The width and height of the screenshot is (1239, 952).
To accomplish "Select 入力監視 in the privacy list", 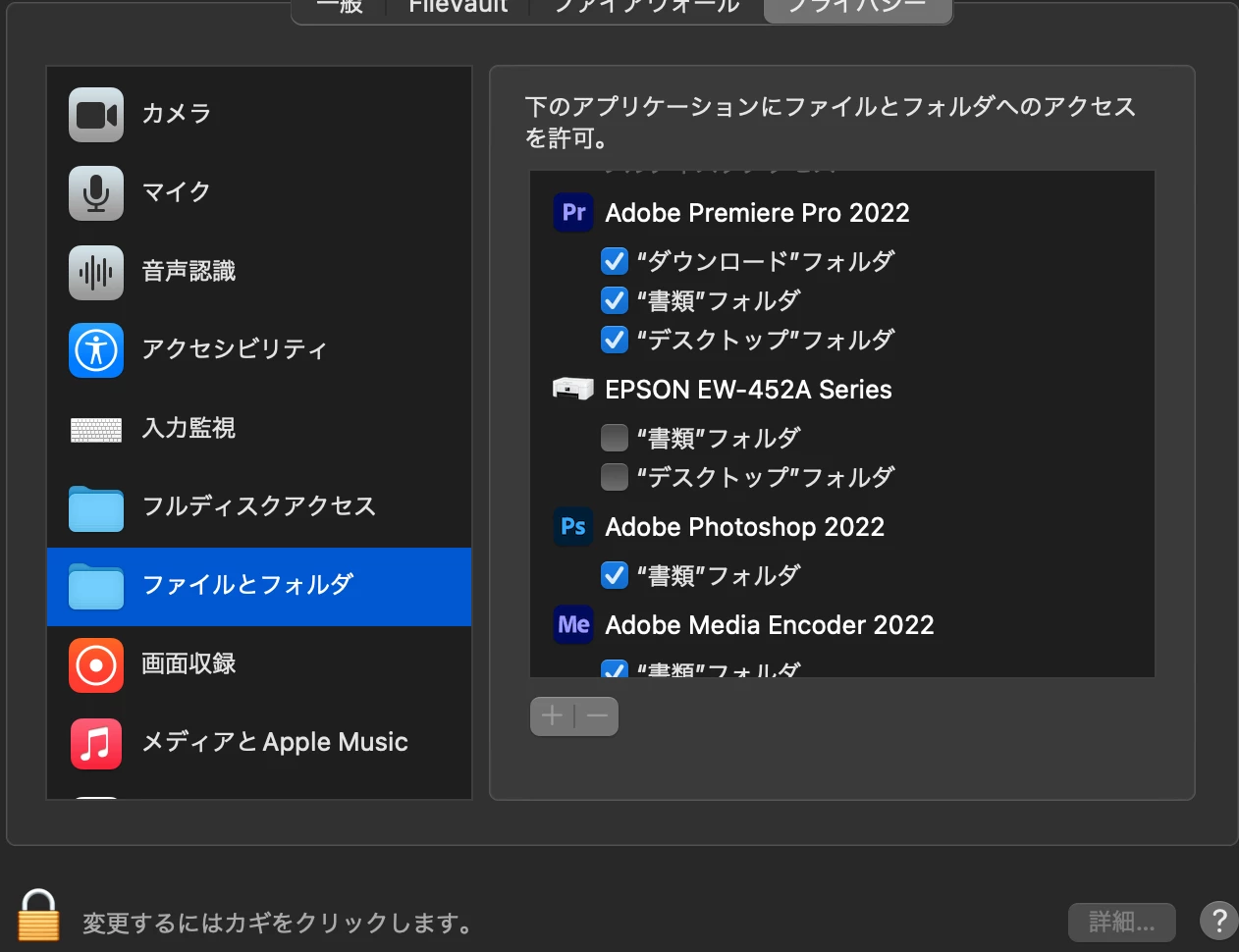I will tap(259, 429).
